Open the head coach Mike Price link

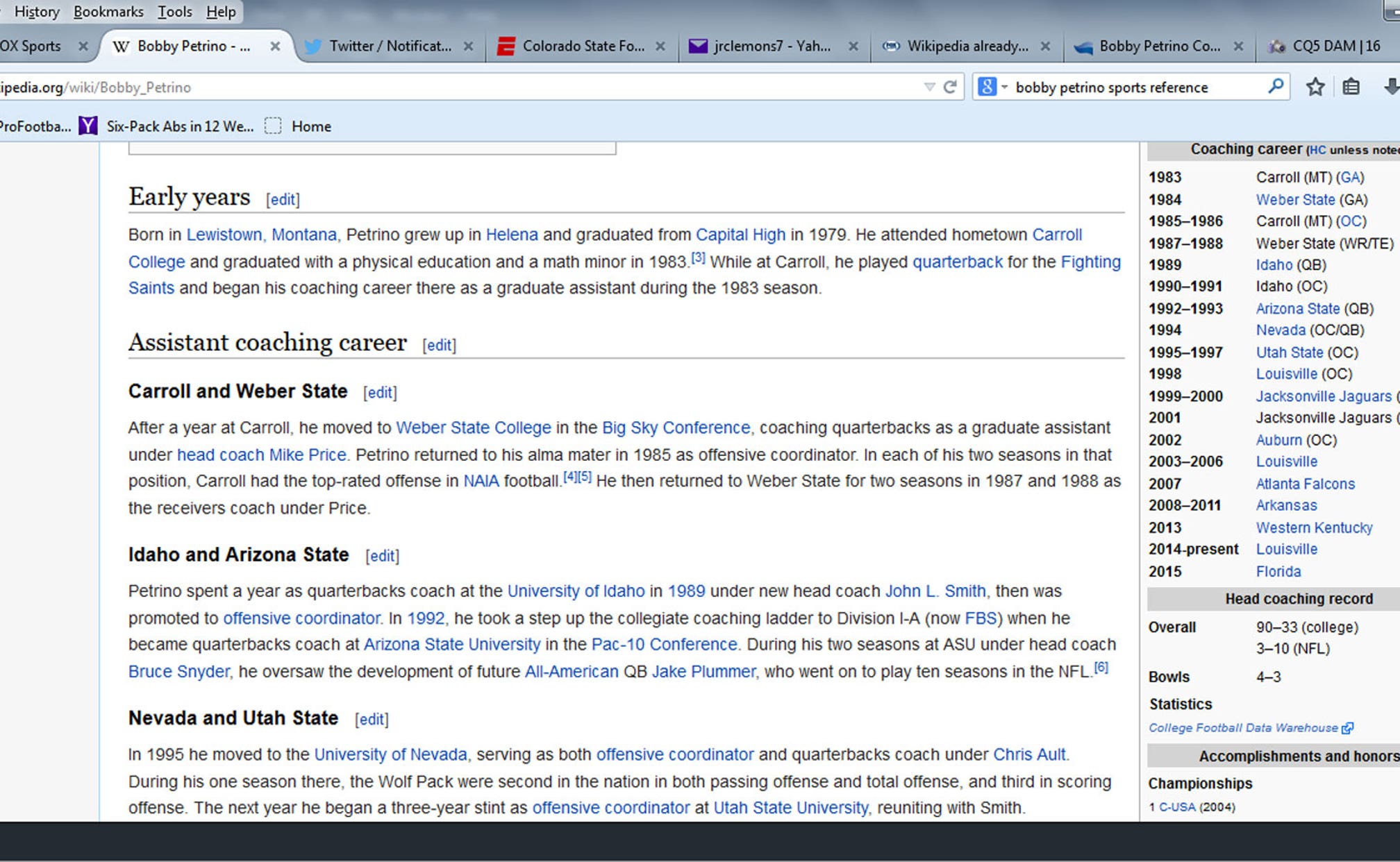point(261,455)
